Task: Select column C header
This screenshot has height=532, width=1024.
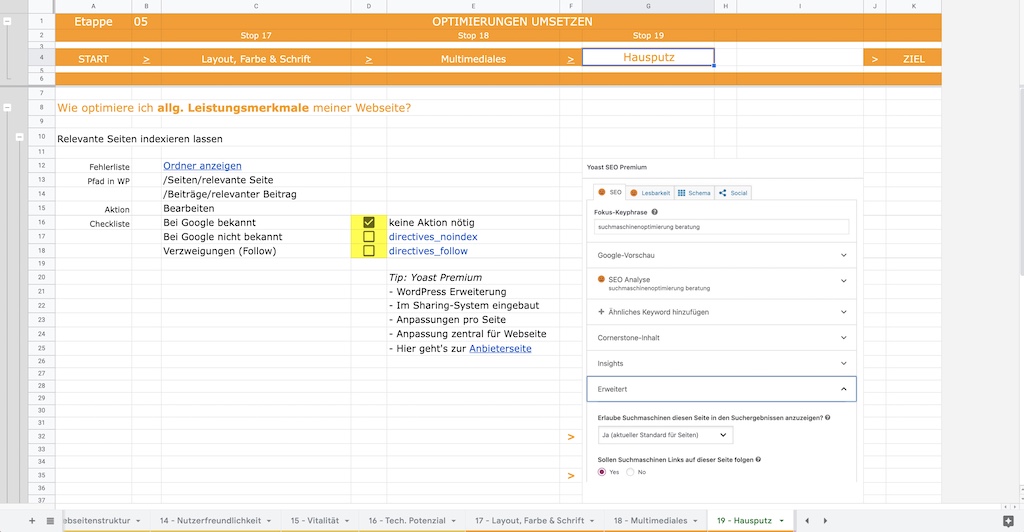Action: (256, 7)
